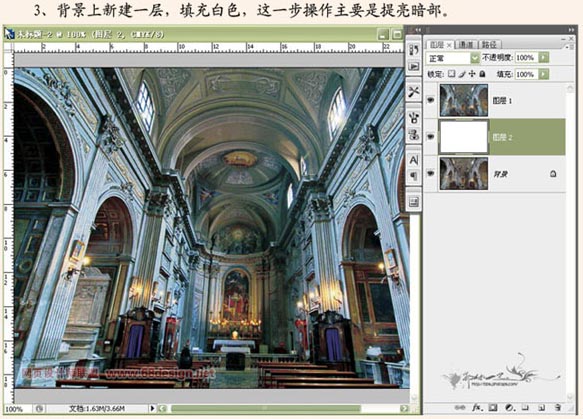The image size is (583, 419).
Task: Open the 不透明度 slider arrow
Action: click(544, 58)
